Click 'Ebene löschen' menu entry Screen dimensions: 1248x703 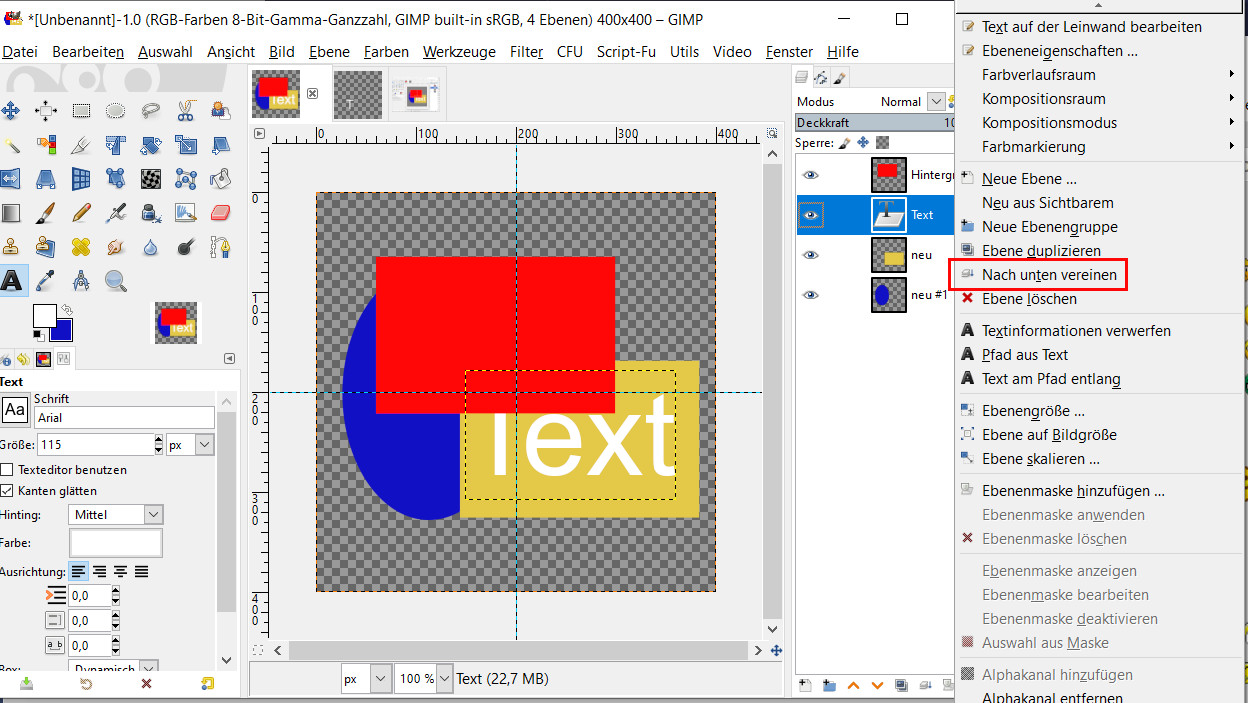(x=1029, y=299)
